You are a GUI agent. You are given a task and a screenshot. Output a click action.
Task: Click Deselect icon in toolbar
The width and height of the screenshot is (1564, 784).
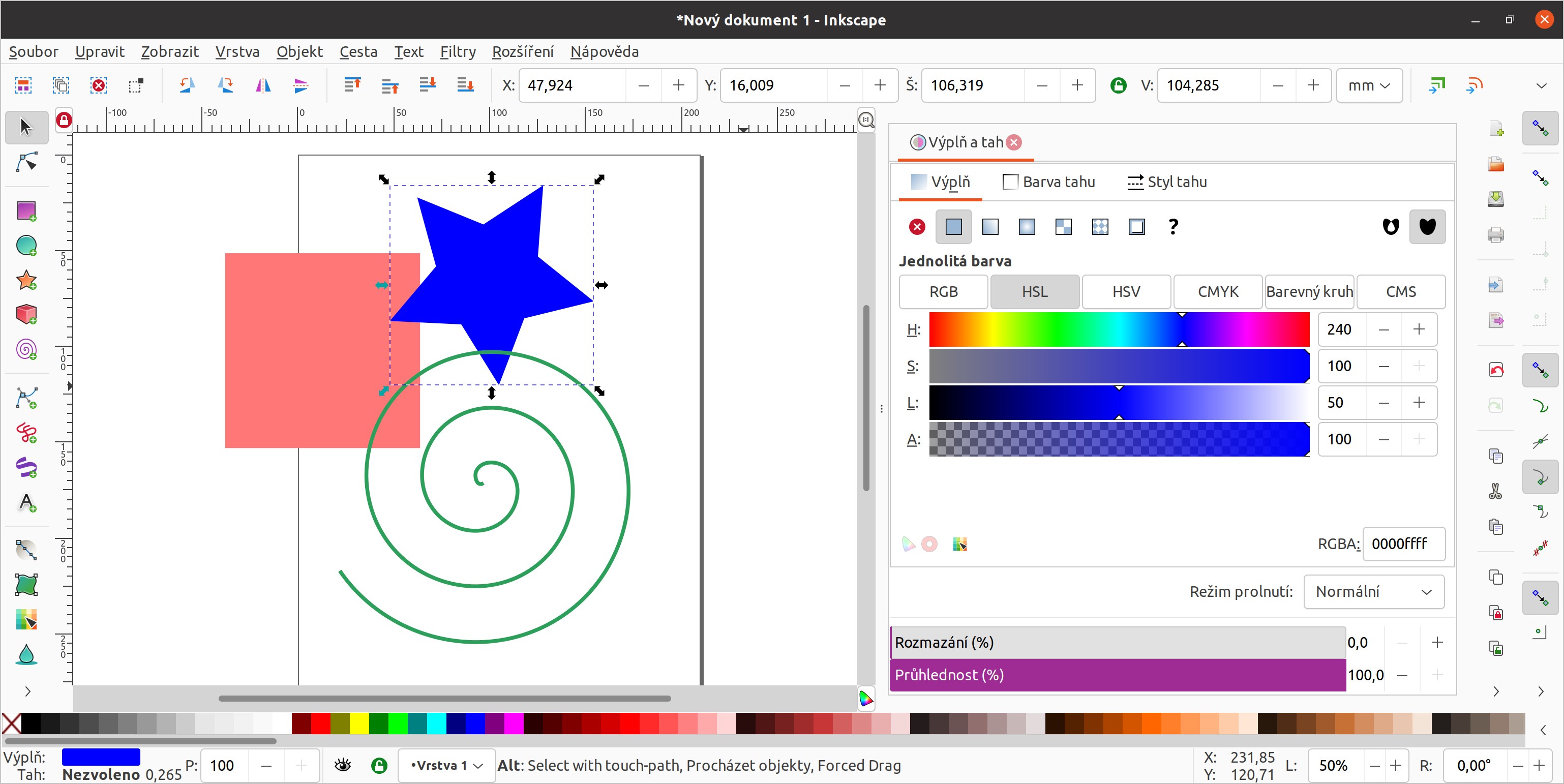pyautogui.click(x=98, y=85)
